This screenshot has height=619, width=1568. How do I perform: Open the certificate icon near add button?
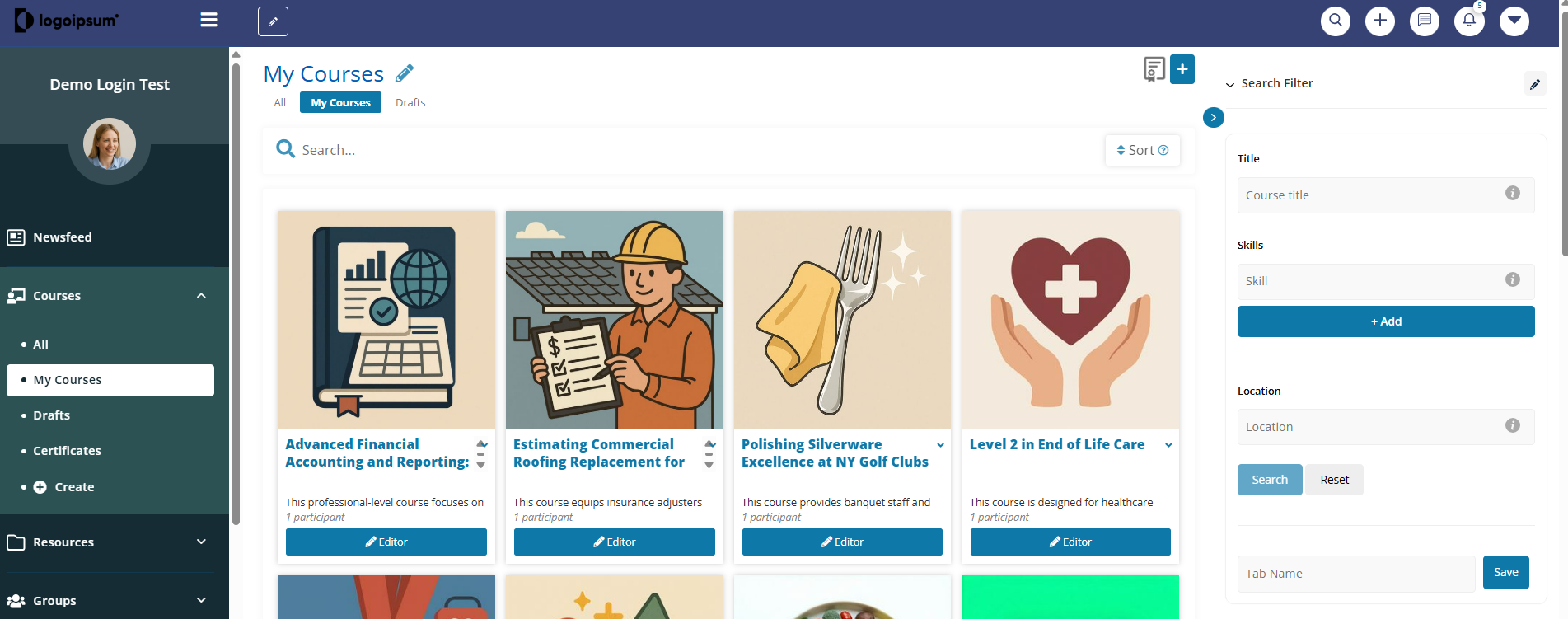click(x=1154, y=69)
